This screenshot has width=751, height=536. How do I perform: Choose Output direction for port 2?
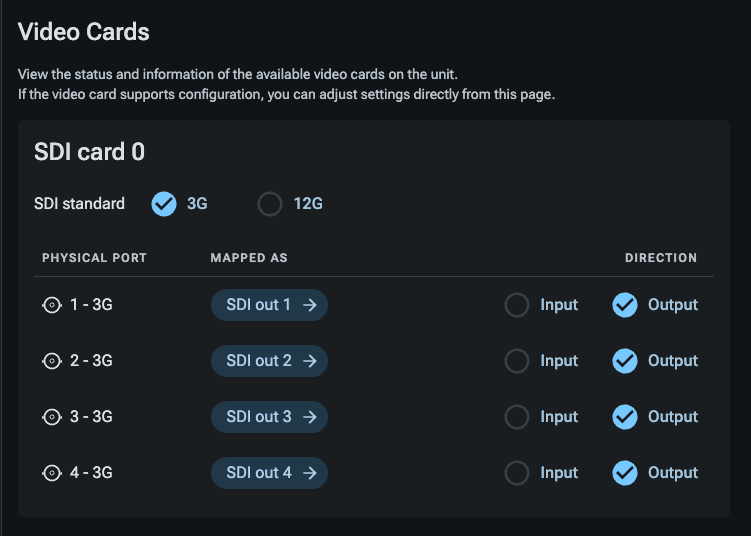(625, 361)
